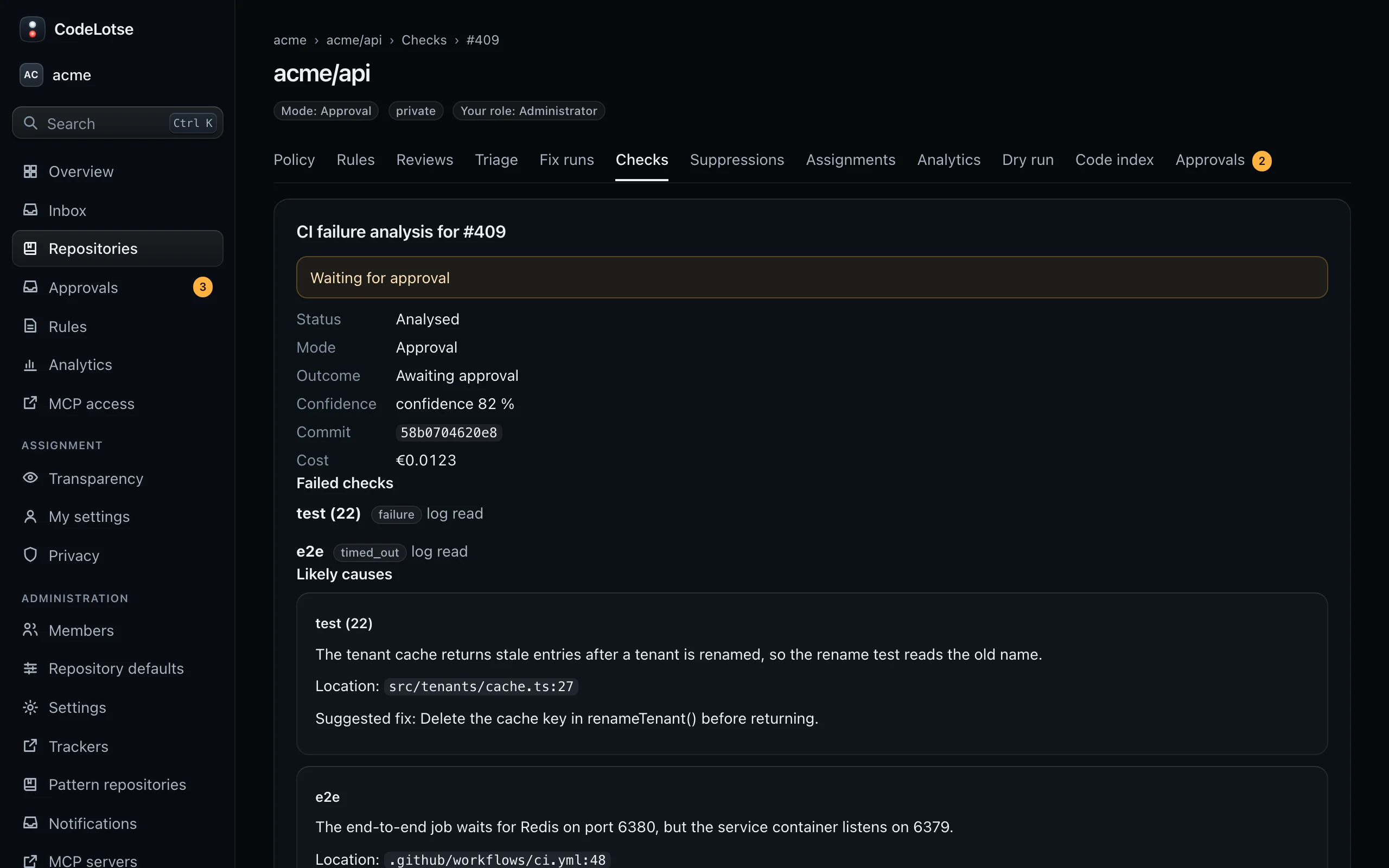
Task: Click the Members people icon
Action: point(30,630)
